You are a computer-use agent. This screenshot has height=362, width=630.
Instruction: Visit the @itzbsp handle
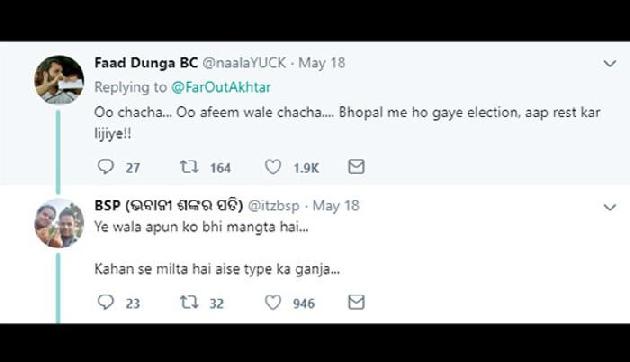pyautogui.click(x=274, y=206)
